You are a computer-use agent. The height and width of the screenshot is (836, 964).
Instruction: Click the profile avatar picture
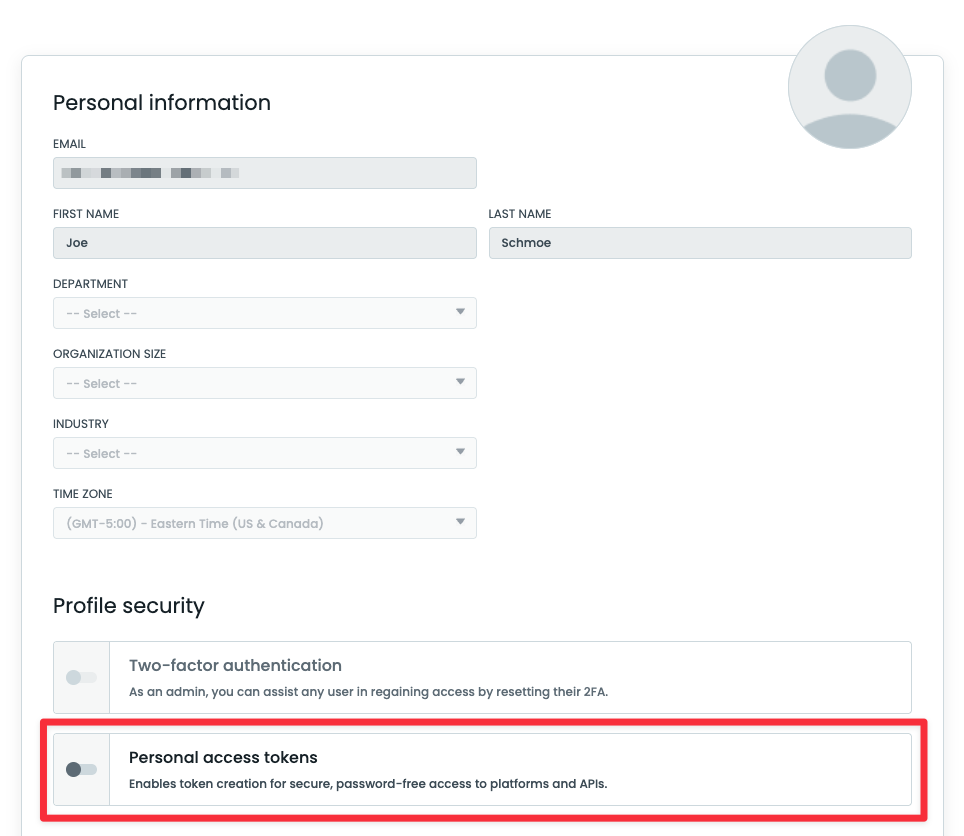pos(849,87)
